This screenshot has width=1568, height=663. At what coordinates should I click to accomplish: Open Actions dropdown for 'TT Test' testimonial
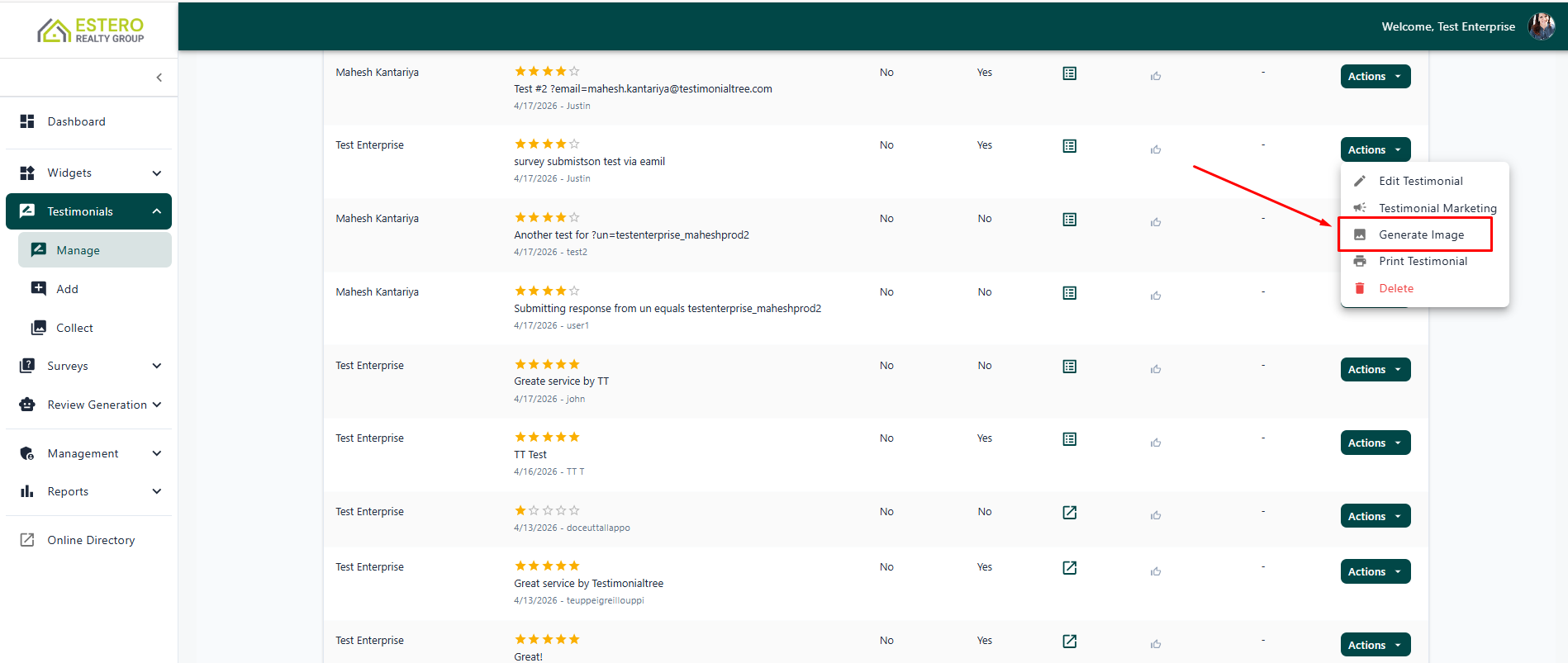pyautogui.click(x=1375, y=443)
